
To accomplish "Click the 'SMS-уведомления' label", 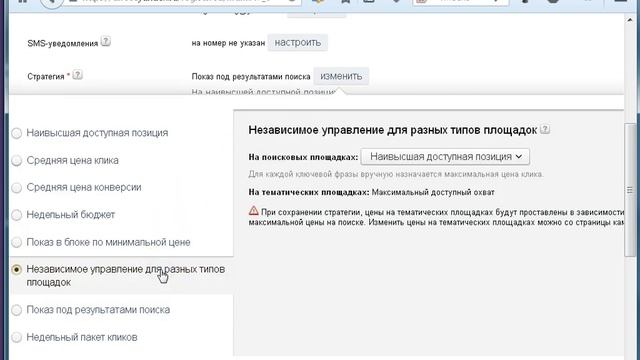I will tap(62, 44).
